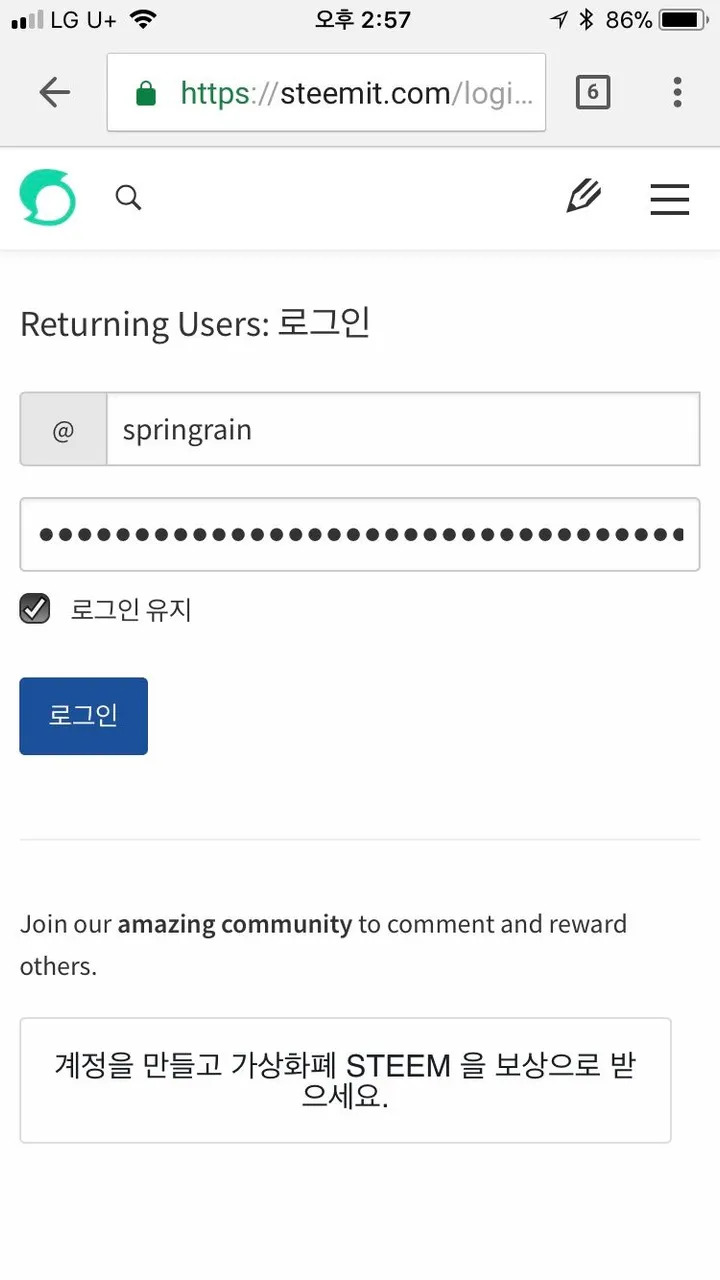The image size is (720, 1280).
Task: Tap the browser back arrow
Action: pyautogui.click(x=55, y=93)
